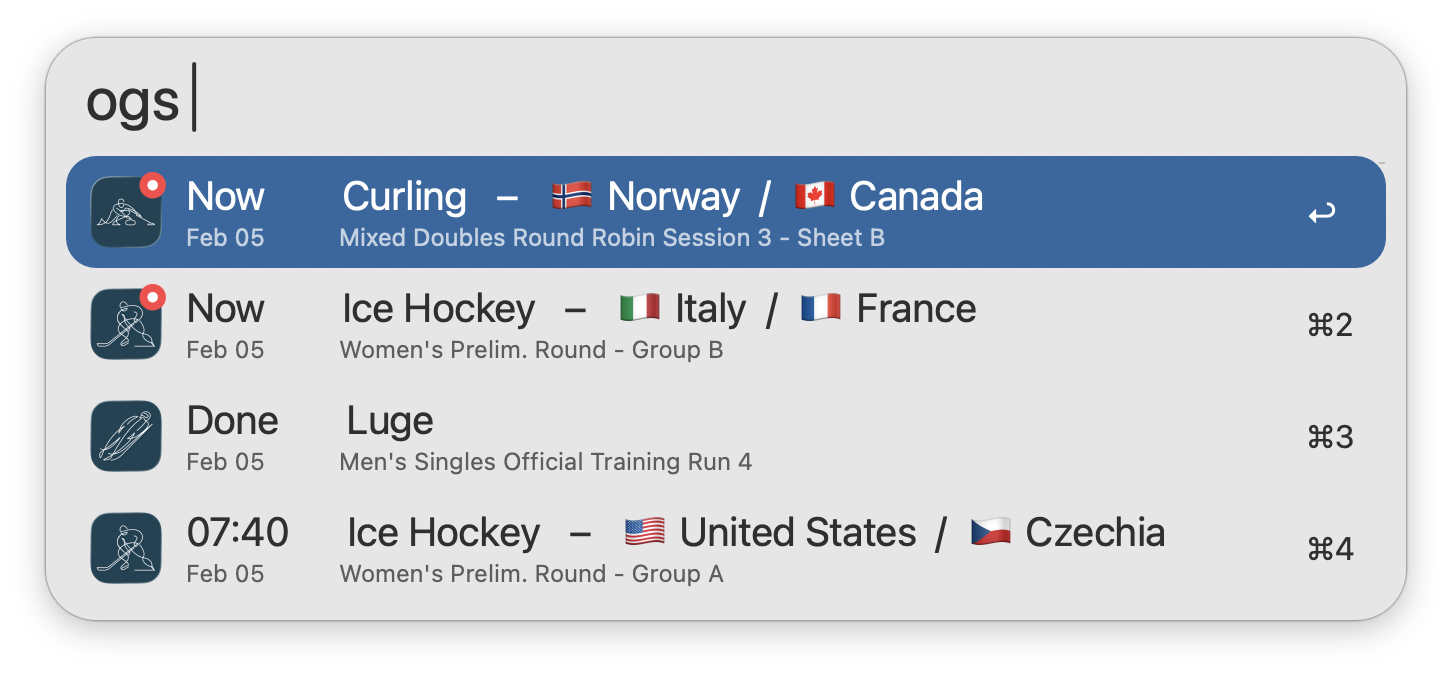Click the Norway flag emoji
The image size is (1452, 674).
coord(570,196)
